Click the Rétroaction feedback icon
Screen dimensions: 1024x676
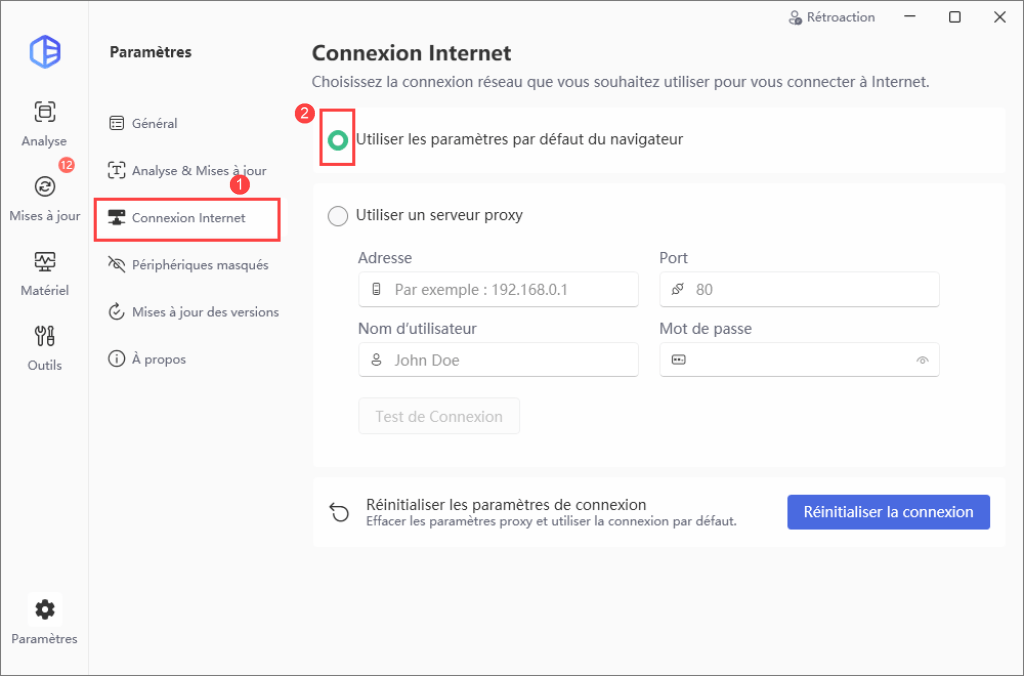[x=795, y=18]
